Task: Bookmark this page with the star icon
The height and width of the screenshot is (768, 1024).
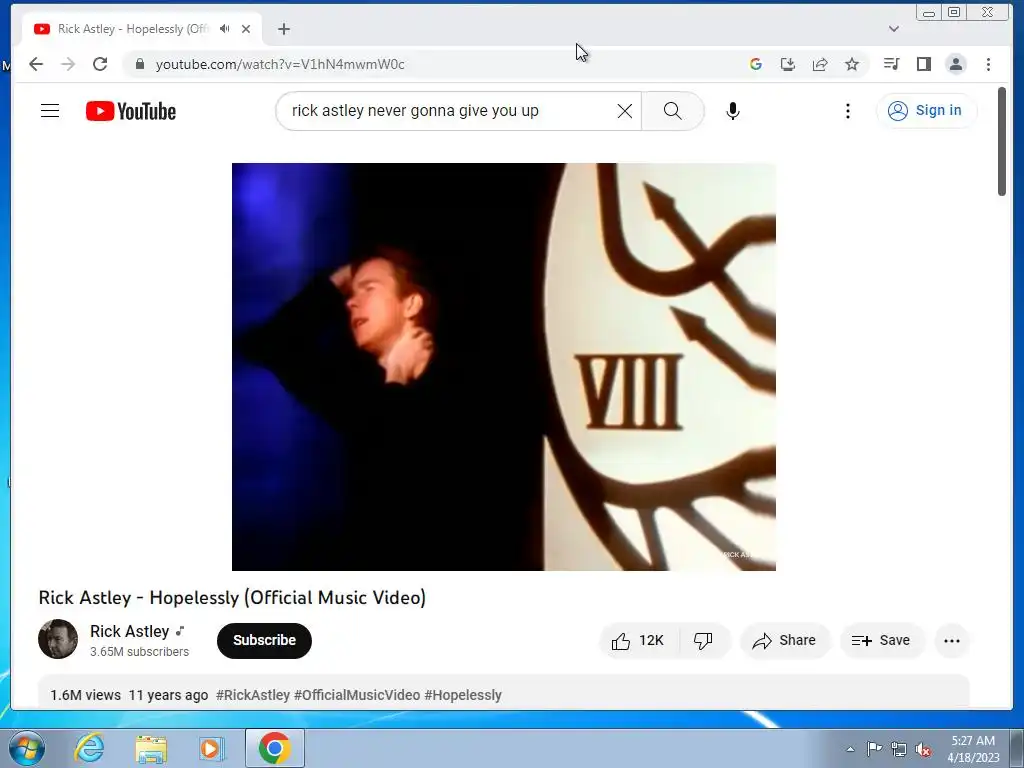Action: click(x=852, y=64)
